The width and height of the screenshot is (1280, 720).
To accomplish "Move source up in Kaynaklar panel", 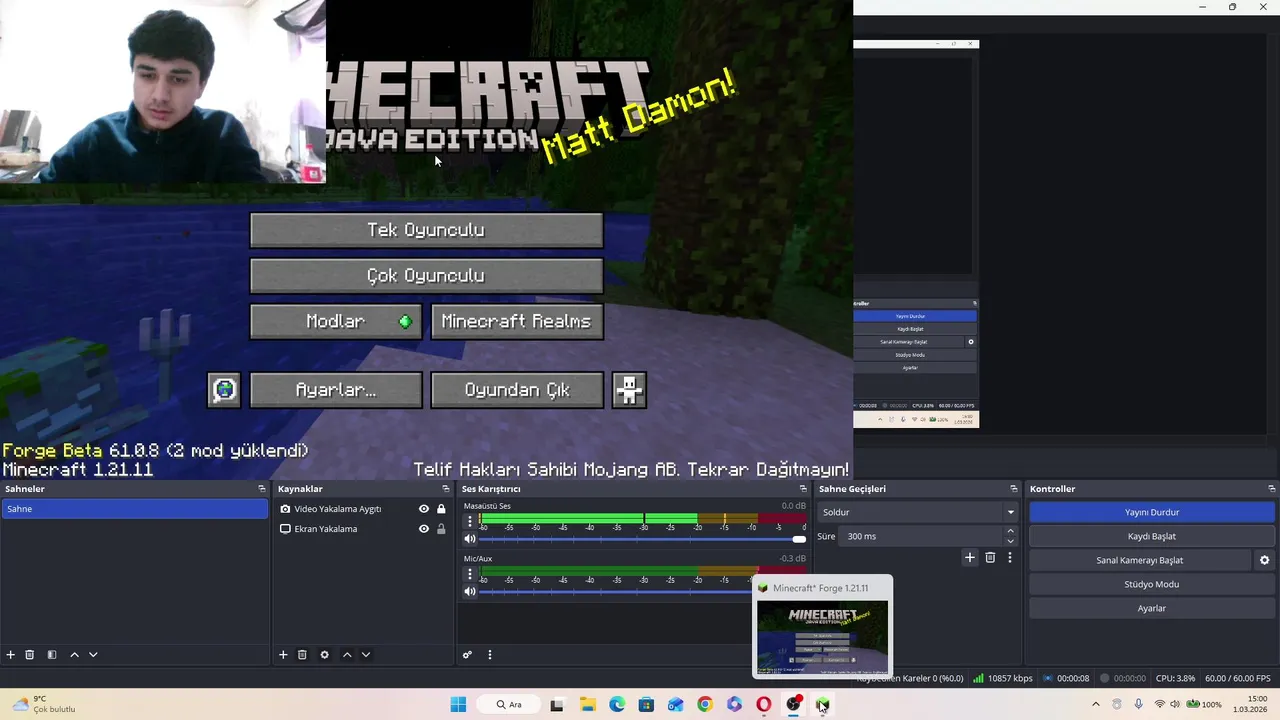I will [x=347, y=655].
